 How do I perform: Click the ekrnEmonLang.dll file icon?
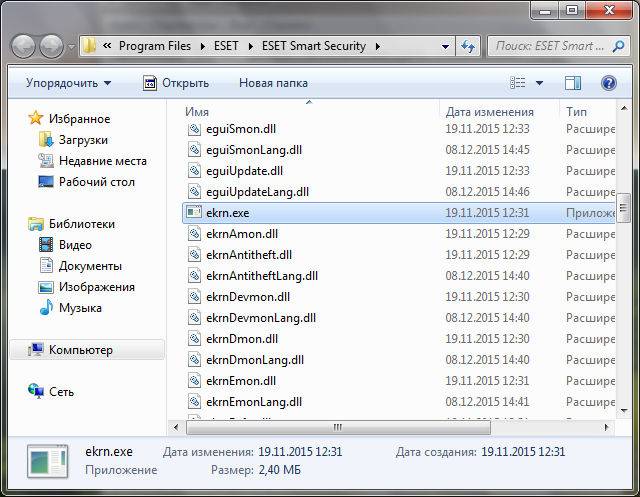click(194, 402)
